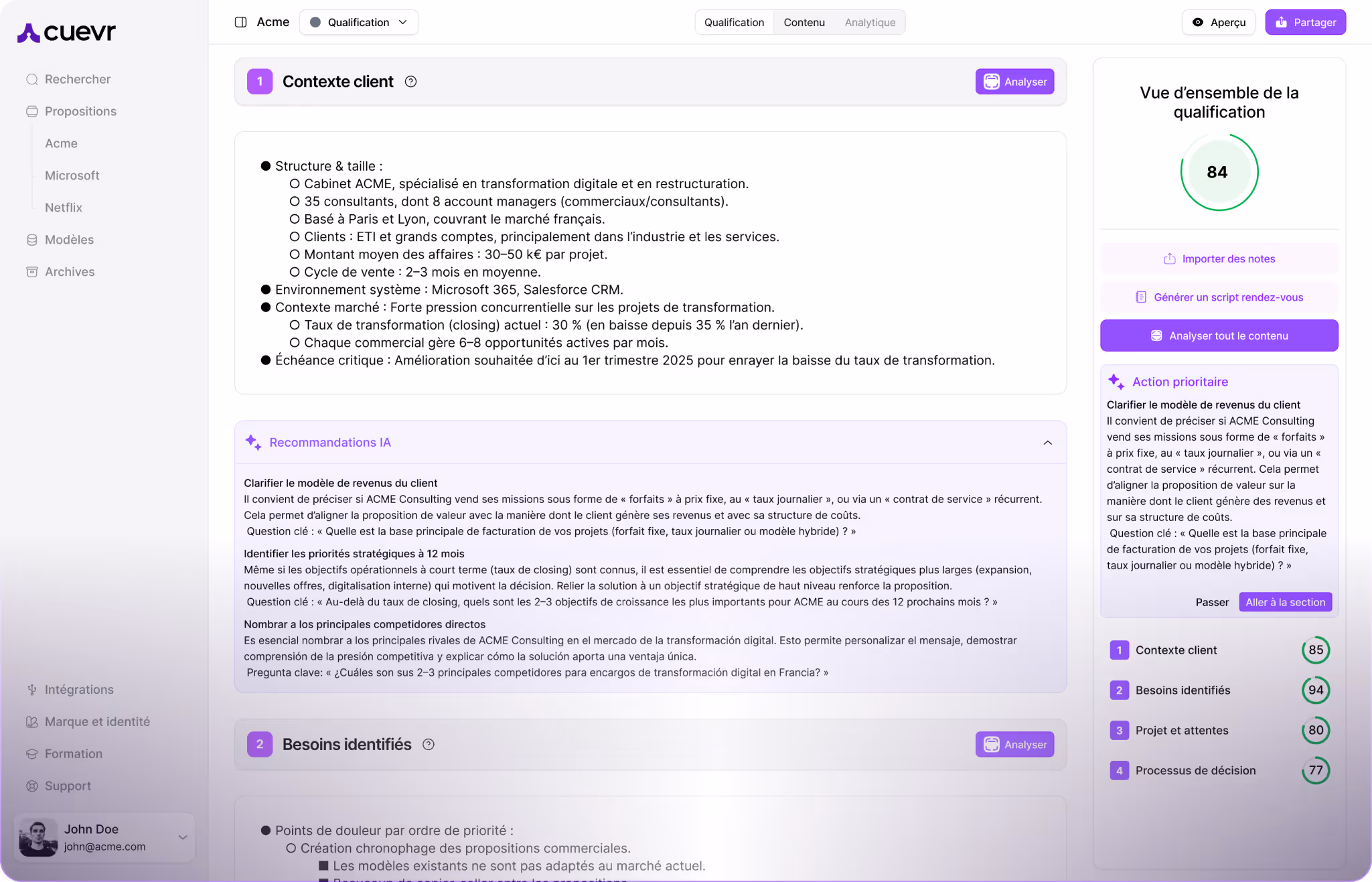Screen dimensions: 1372x882
Task: Click Aller à la section button
Action: coord(1284,602)
